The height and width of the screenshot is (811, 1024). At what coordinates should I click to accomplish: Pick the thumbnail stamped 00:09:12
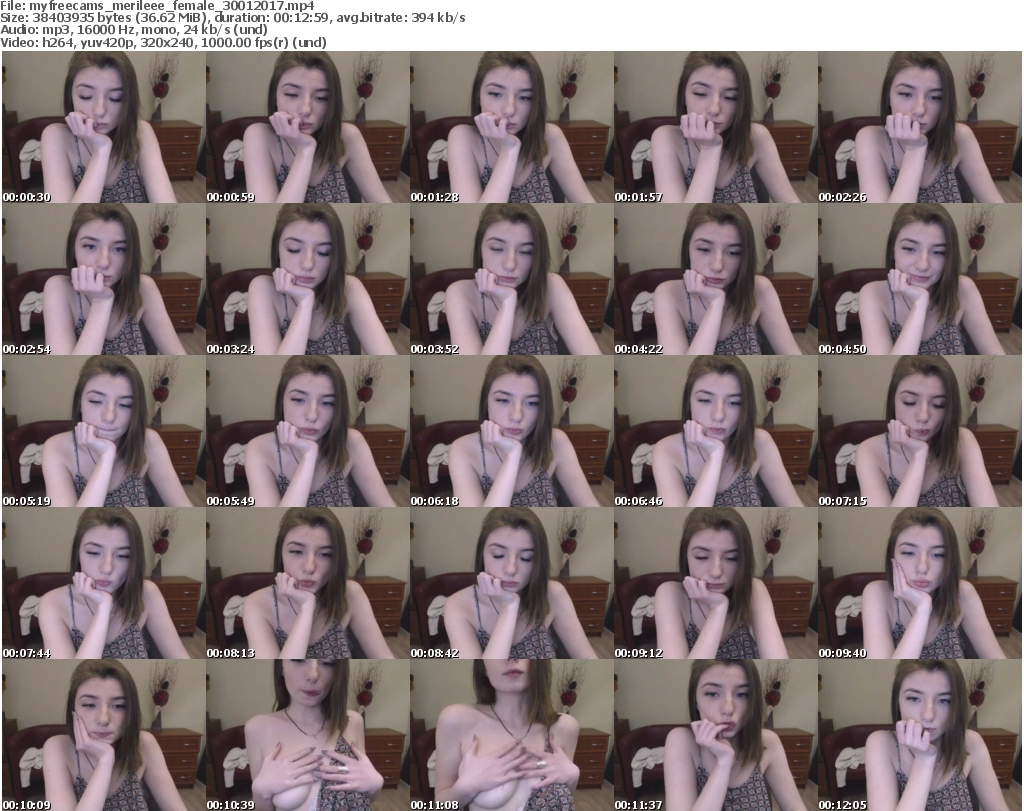point(716,584)
